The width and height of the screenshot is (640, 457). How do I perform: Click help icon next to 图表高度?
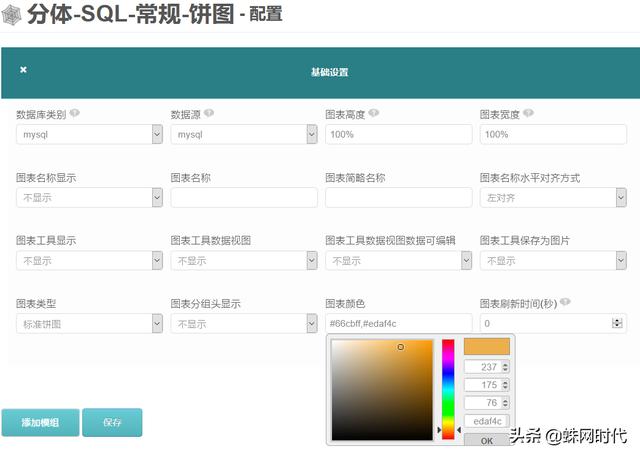[x=374, y=113]
